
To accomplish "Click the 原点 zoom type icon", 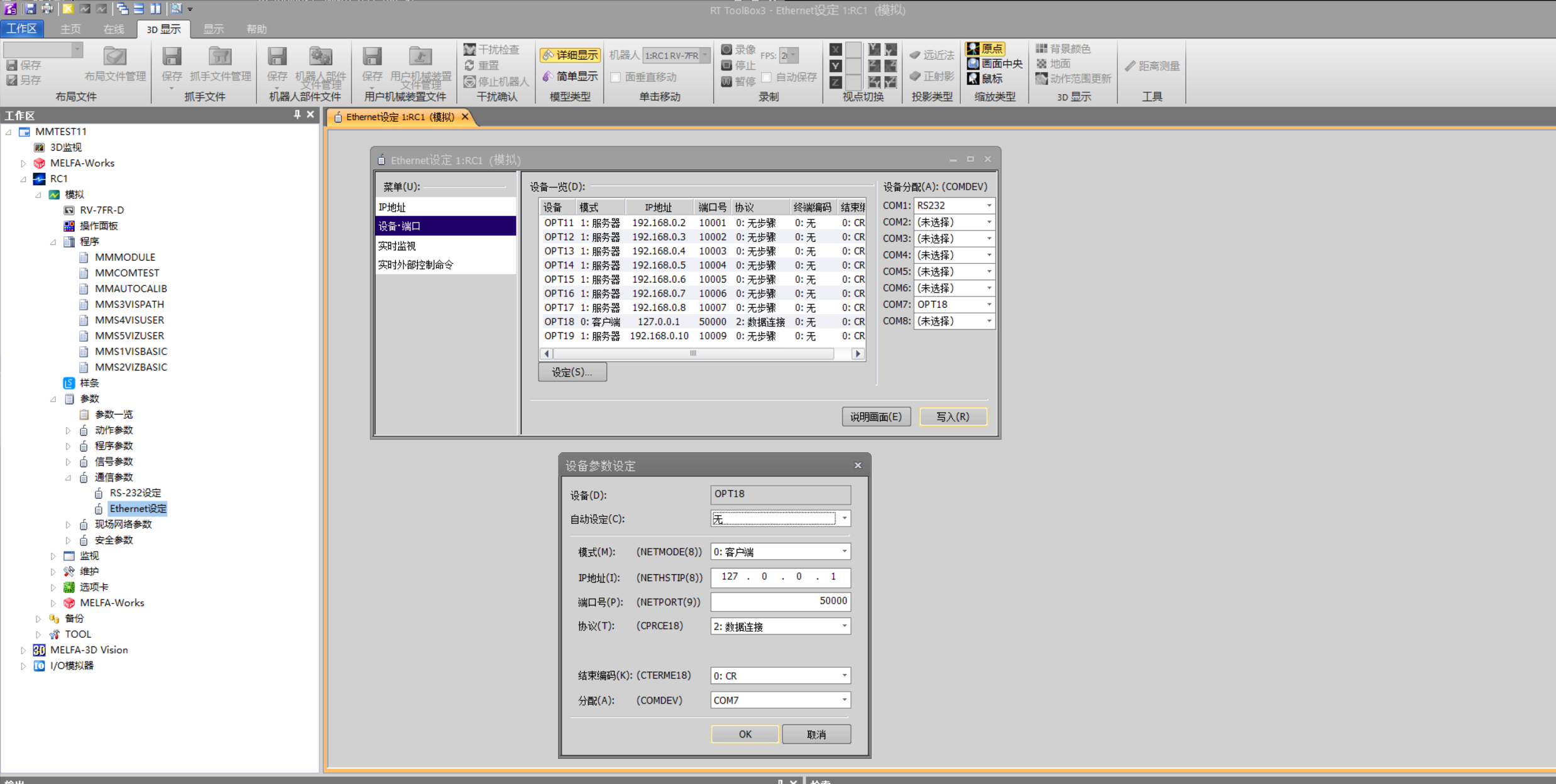I will [973, 48].
